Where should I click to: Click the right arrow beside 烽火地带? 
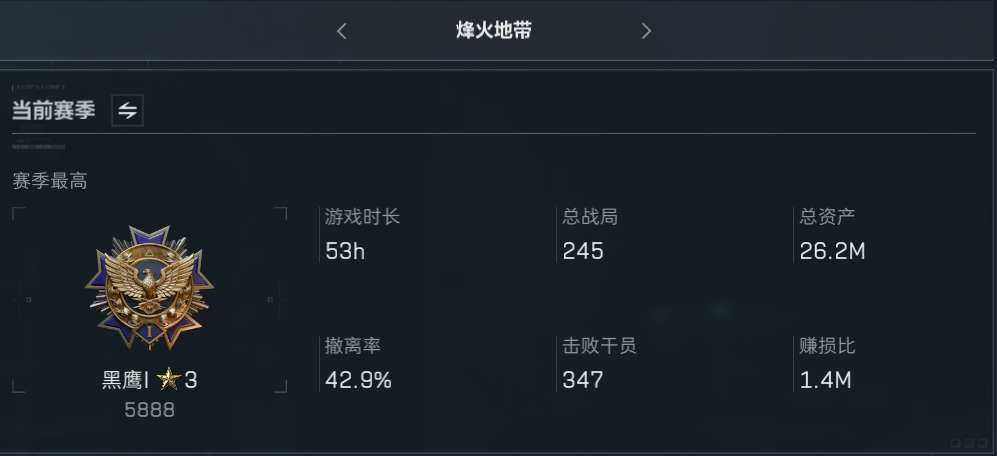click(x=646, y=31)
